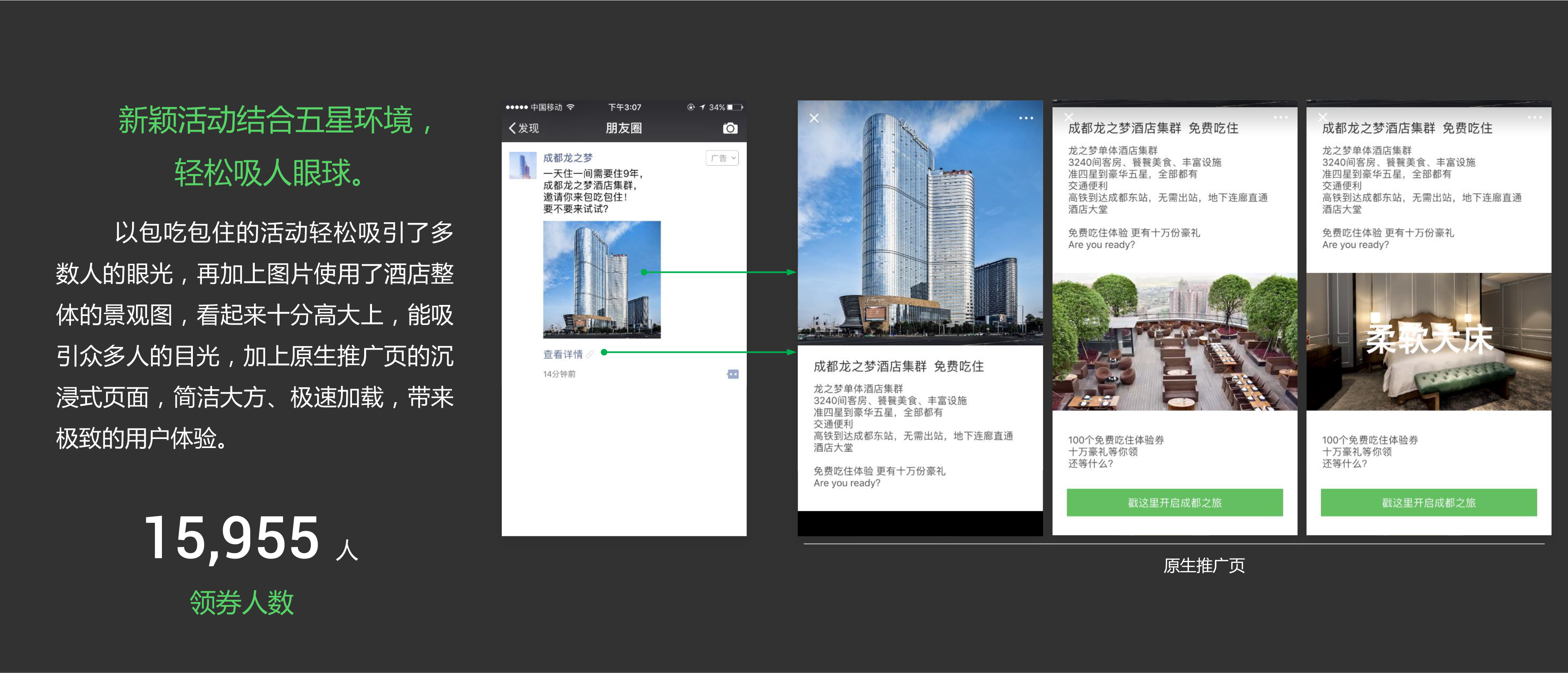Tap the 柔软大床 bedroom photo
Image resolution: width=1568 pixels, height=673 pixels.
1428,342
